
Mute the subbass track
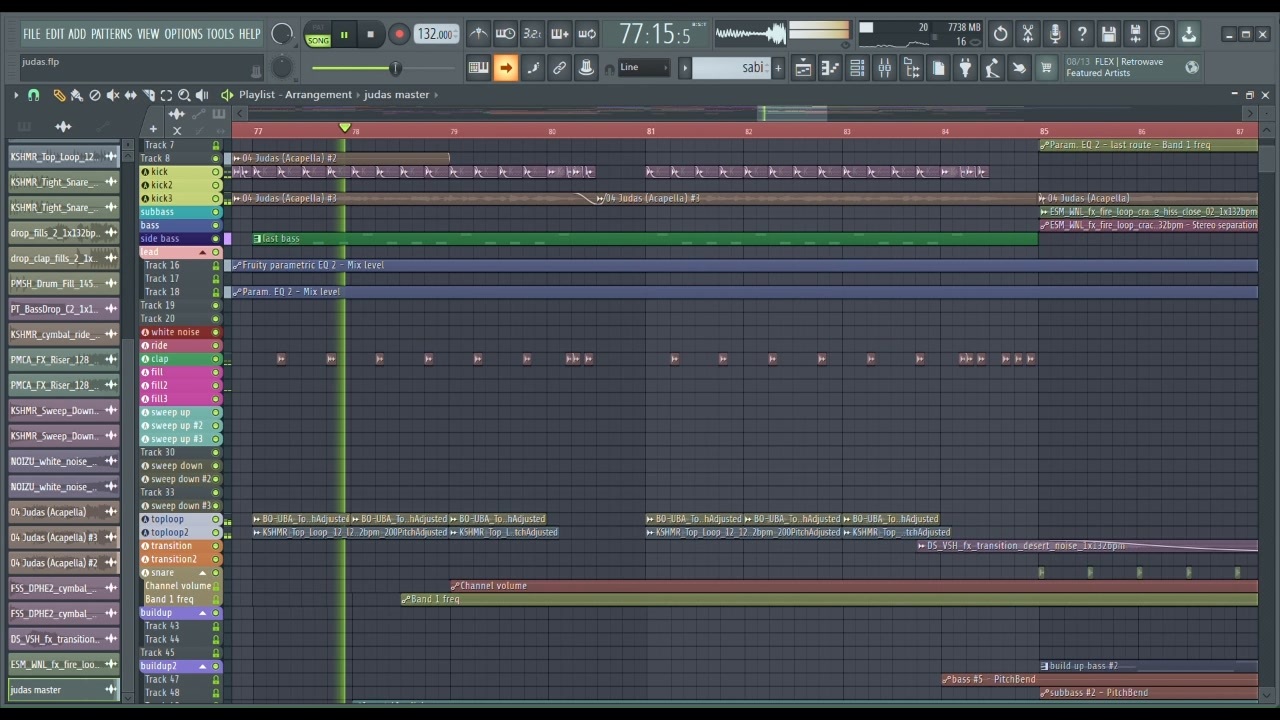pyautogui.click(x=215, y=212)
